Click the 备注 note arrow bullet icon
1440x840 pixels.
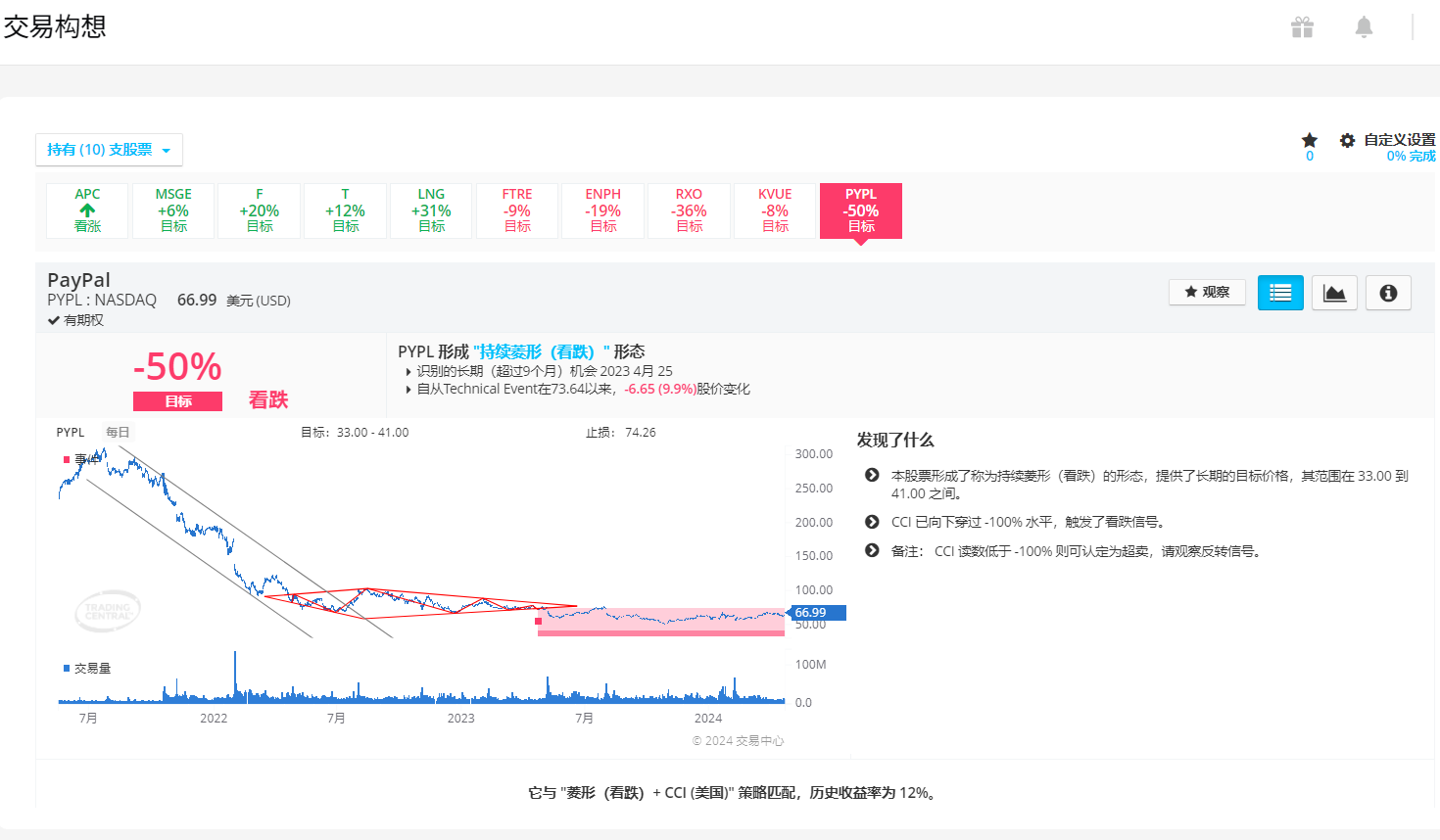click(x=872, y=550)
